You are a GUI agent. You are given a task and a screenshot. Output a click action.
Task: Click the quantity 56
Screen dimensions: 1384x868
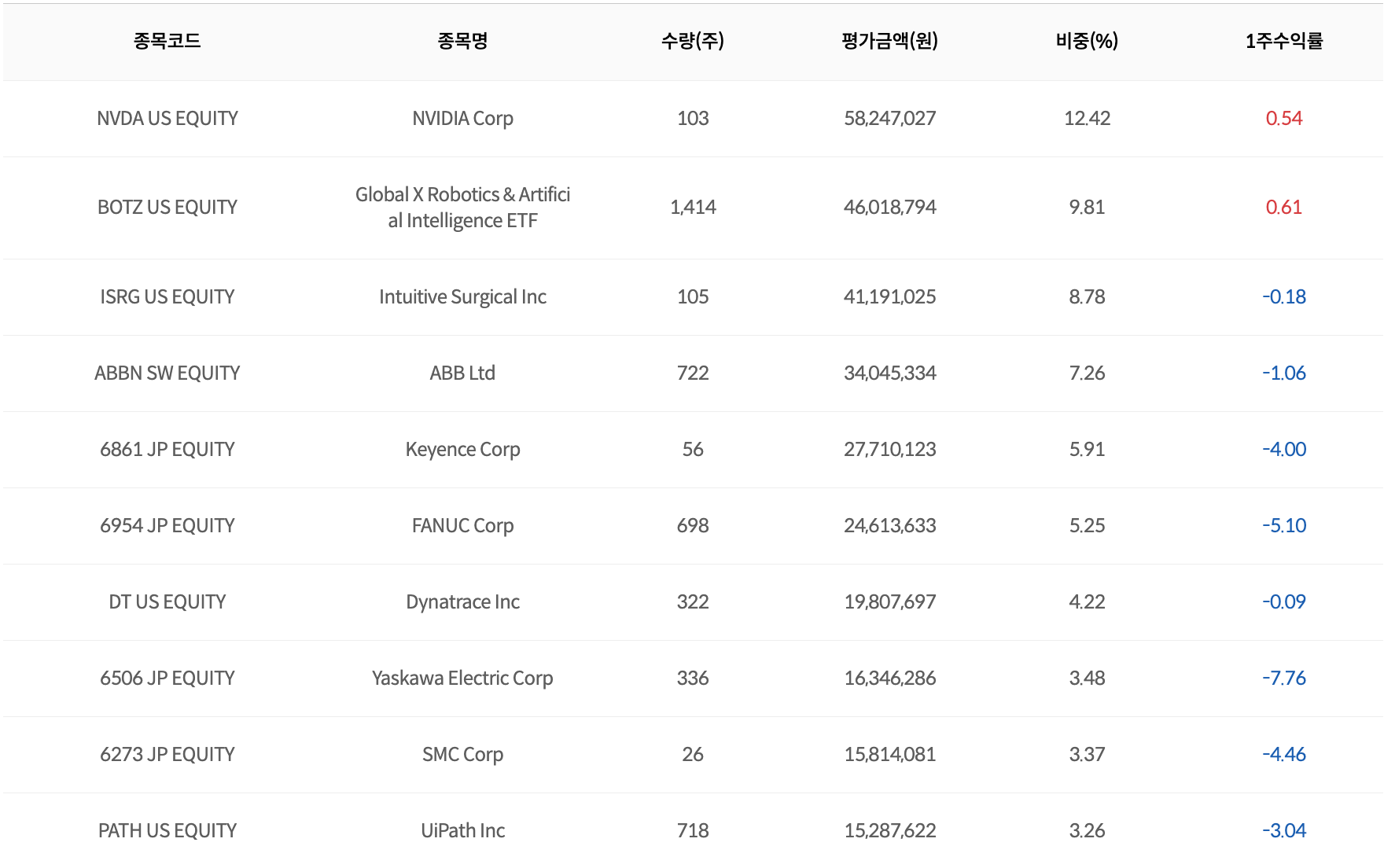693,449
